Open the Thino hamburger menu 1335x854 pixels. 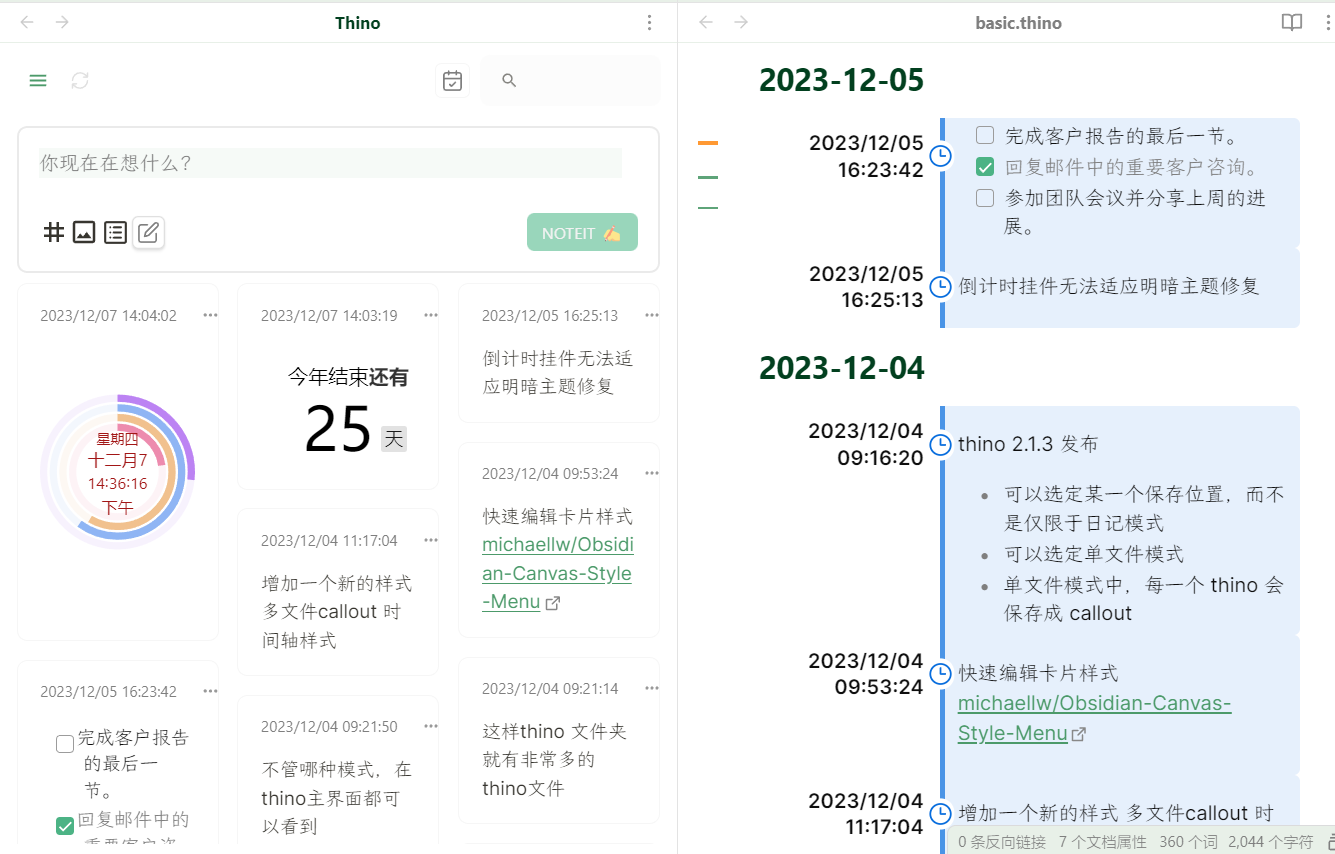pos(38,81)
